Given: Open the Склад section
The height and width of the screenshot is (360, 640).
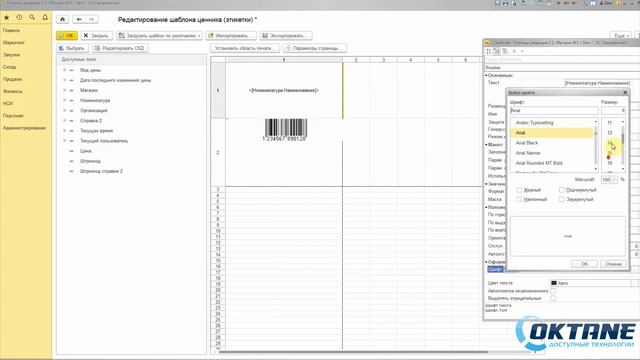Looking at the screenshot, I should [x=9, y=67].
